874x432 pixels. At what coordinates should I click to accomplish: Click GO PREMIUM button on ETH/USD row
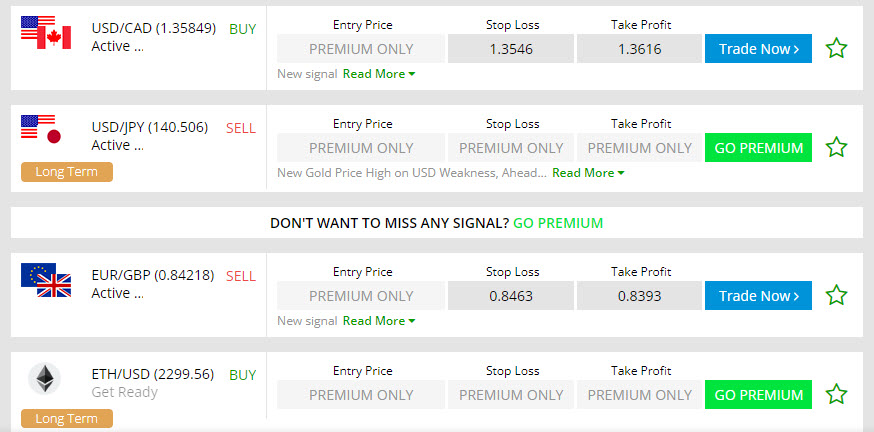tap(758, 394)
